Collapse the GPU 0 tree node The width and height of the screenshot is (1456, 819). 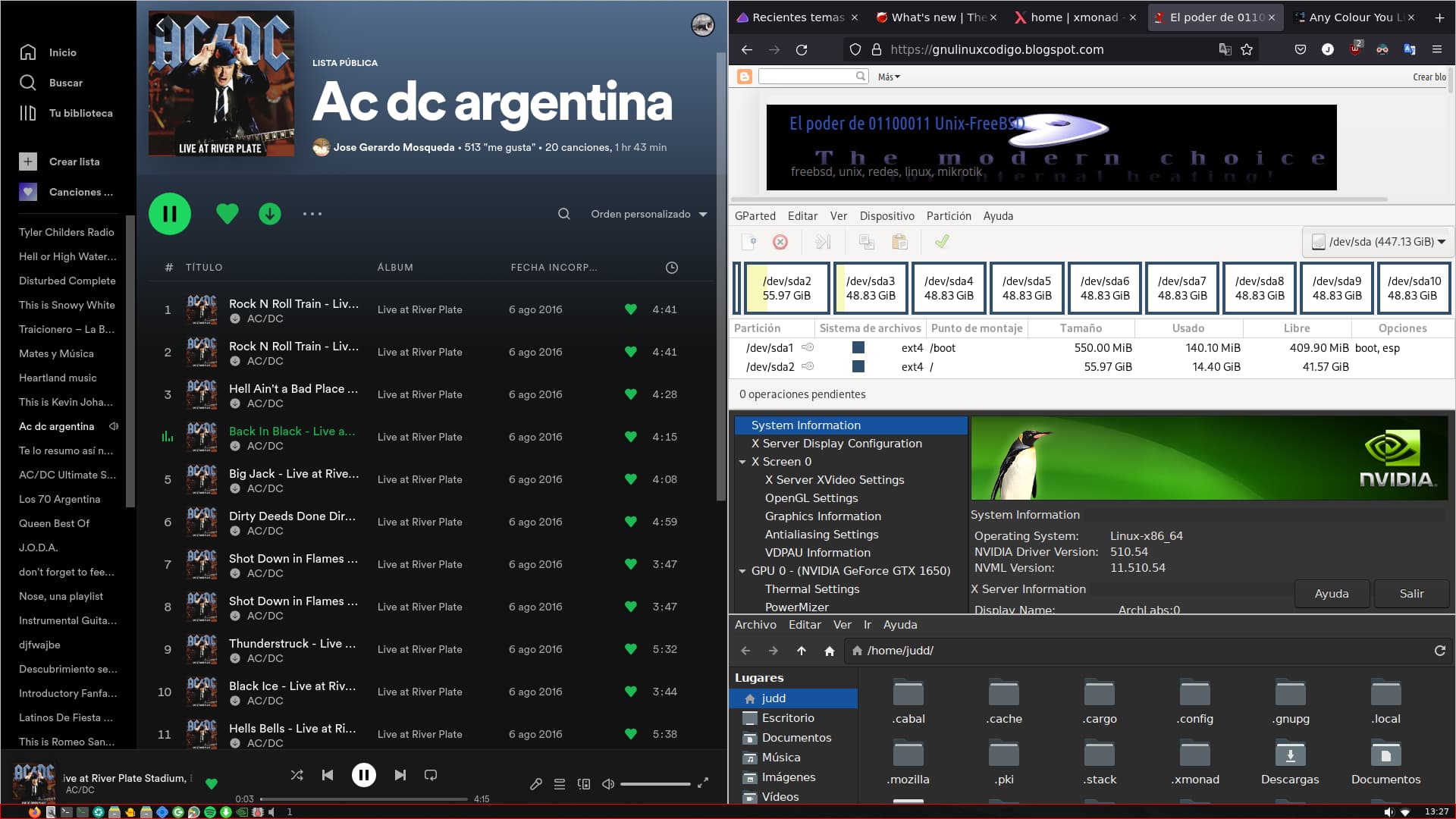[742, 571]
